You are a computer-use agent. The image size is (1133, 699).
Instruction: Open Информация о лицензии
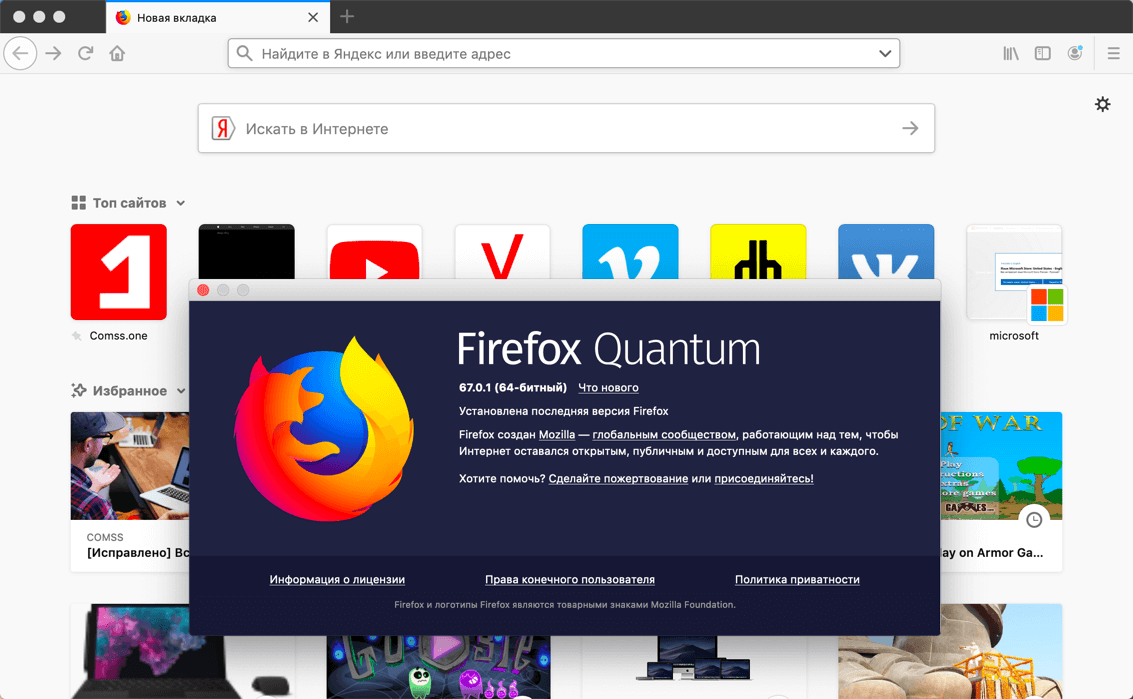click(x=337, y=579)
